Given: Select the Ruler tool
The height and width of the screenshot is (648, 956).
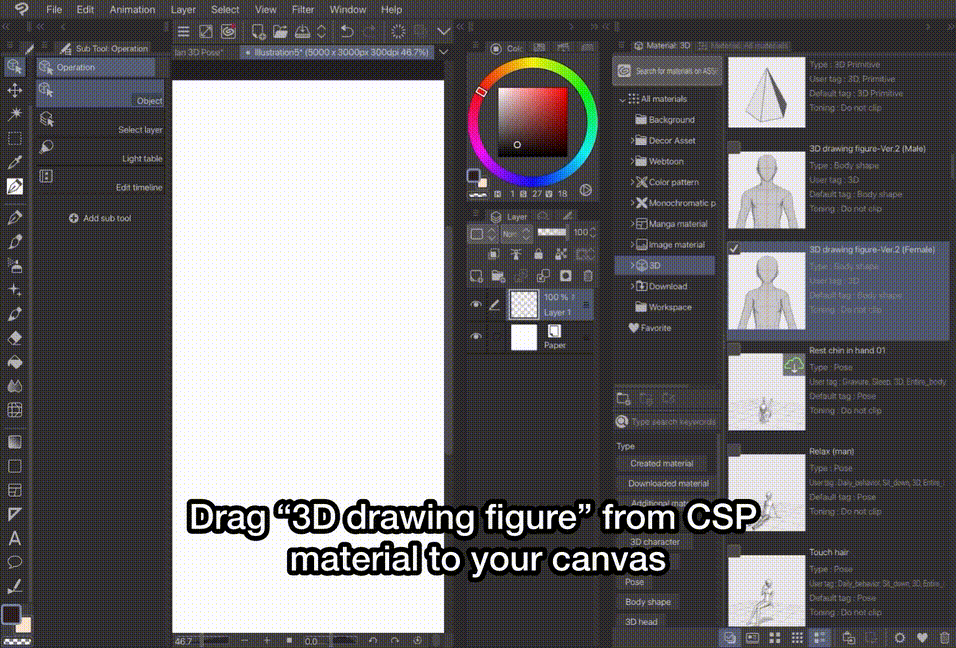Looking at the screenshot, I should coord(14,514).
